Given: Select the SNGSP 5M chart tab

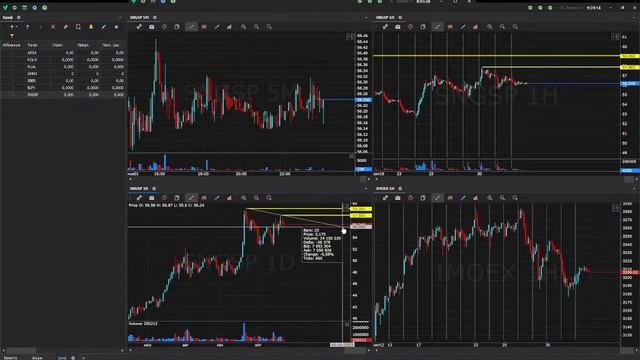Looking at the screenshot, I should click(139, 18).
